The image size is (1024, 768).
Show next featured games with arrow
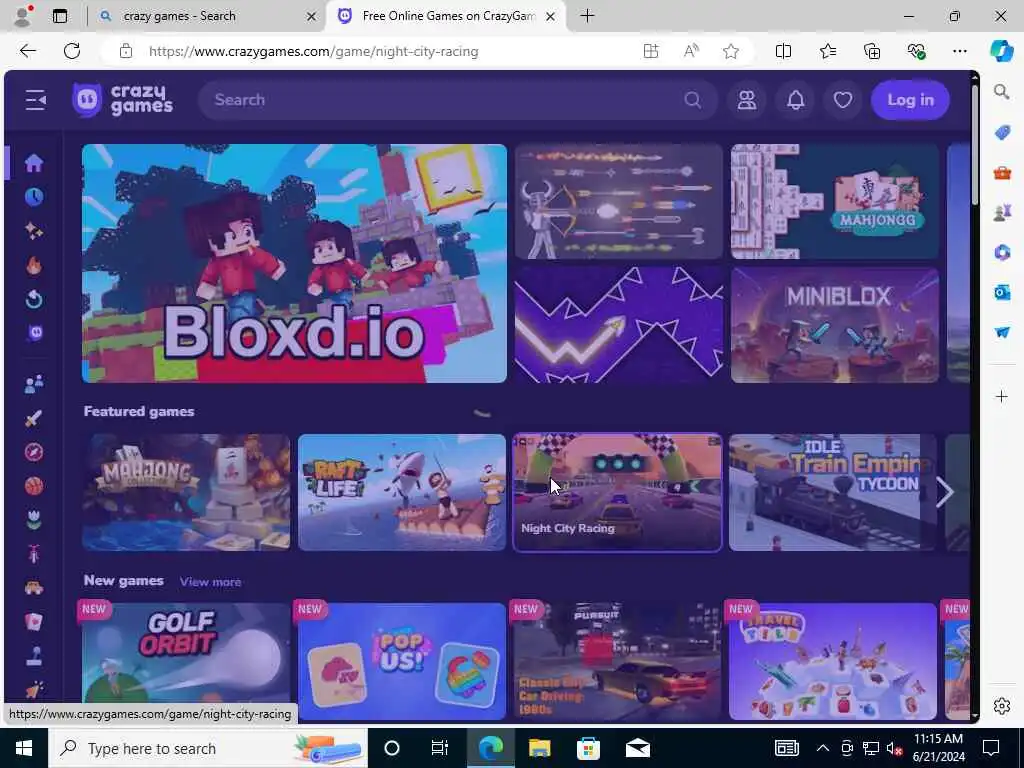pyautogui.click(x=944, y=492)
